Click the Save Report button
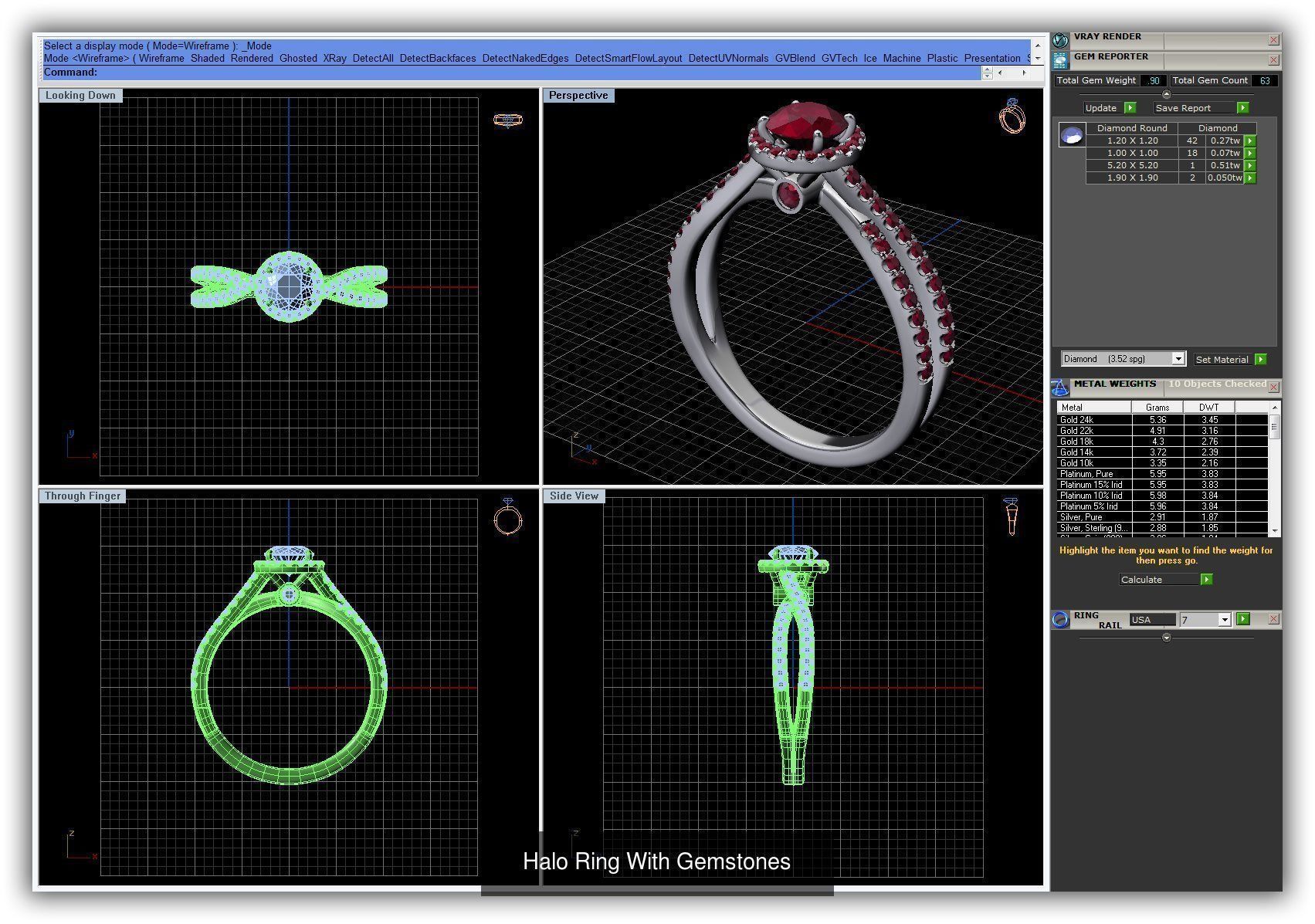1315x924 pixels. point(1195,108)
